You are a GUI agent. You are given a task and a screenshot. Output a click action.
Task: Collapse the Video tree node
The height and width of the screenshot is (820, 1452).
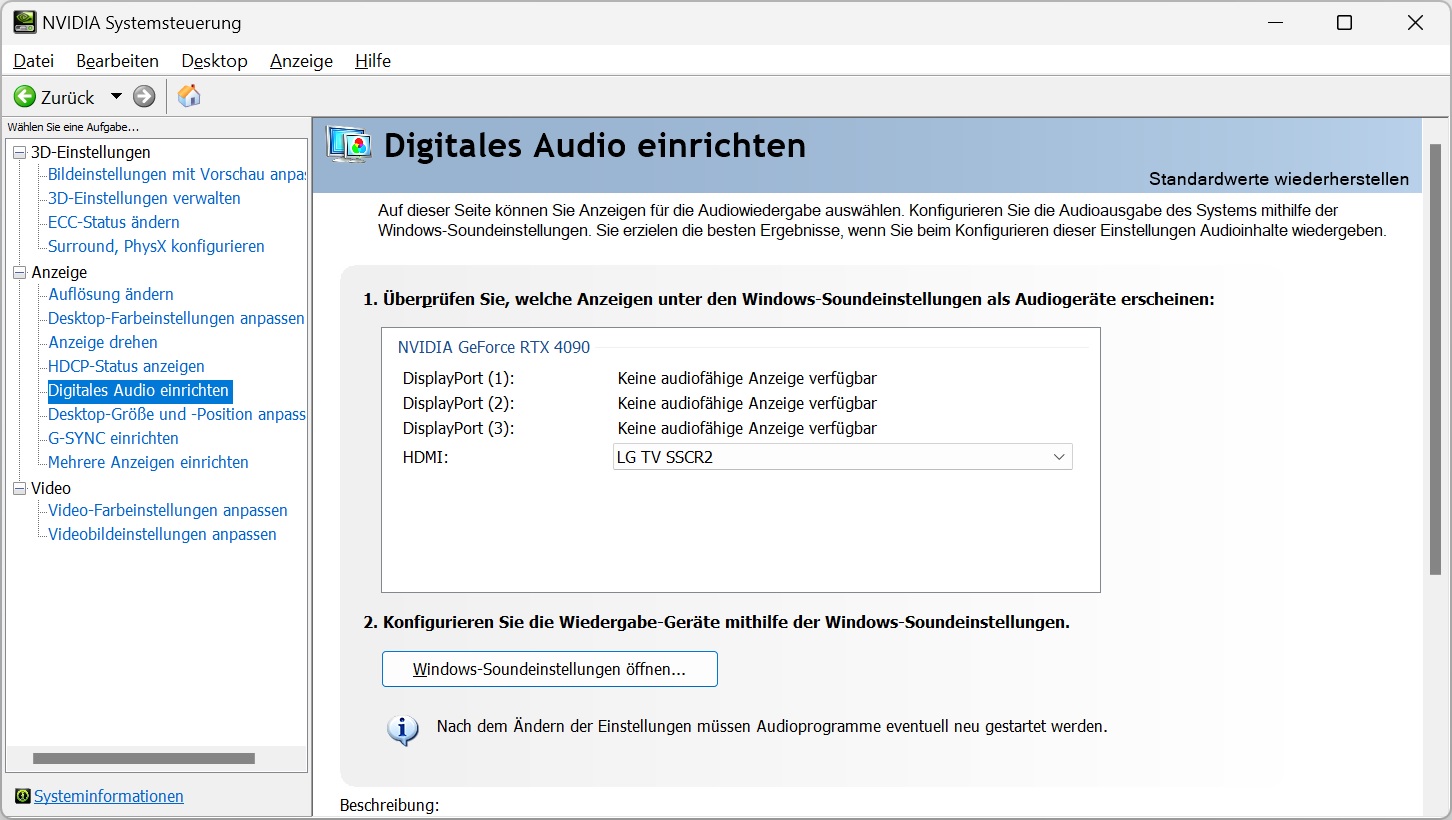(20, 488)
